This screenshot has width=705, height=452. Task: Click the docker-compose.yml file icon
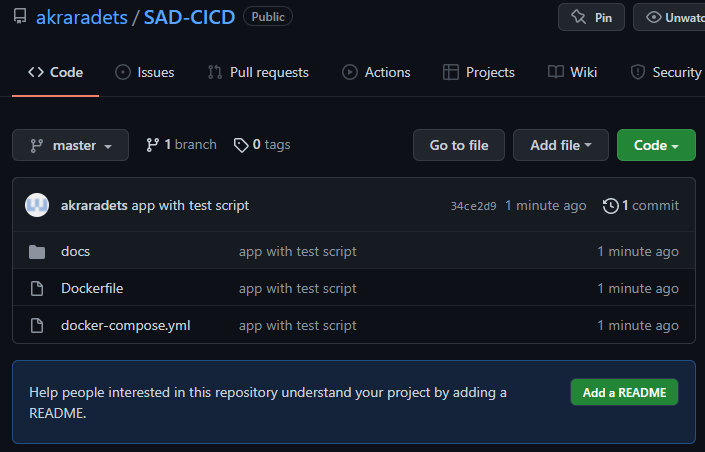coord(37,326)
